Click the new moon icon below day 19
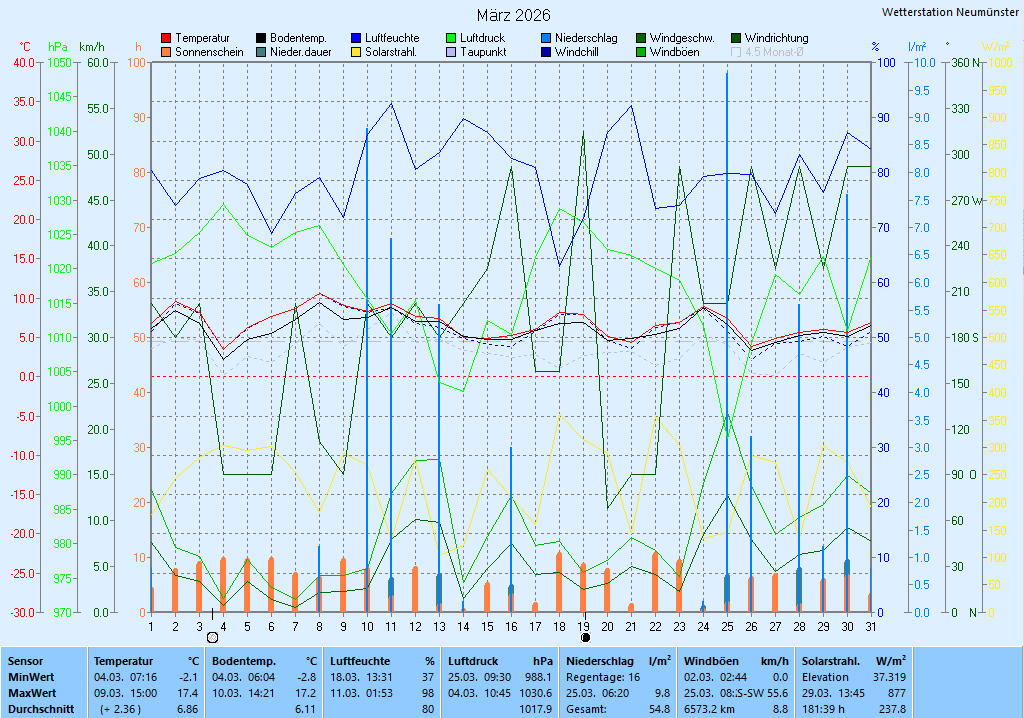Image resolution: width=1024 pixels, height=718 pixels. tap(585, 637)
